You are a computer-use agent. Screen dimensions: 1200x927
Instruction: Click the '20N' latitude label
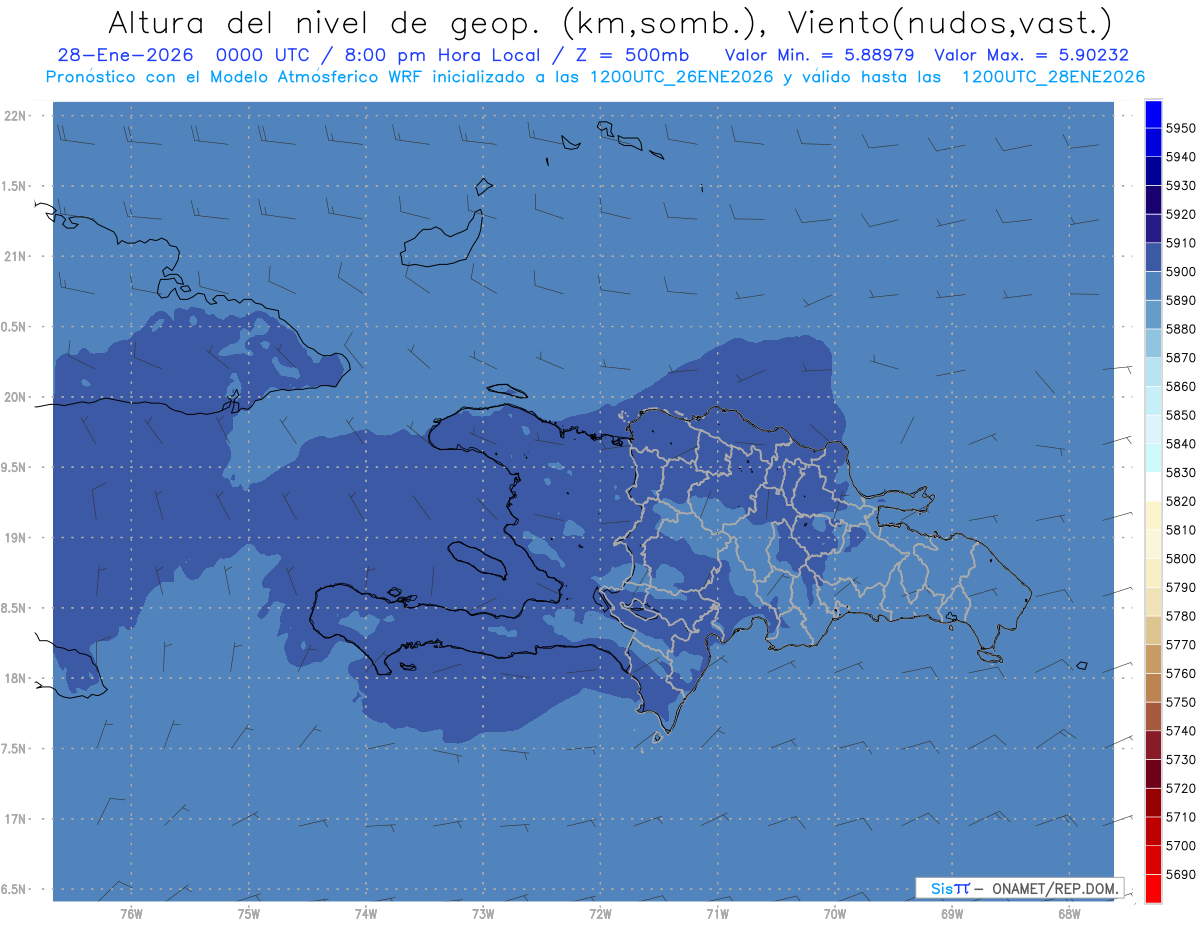click(15, 397)
